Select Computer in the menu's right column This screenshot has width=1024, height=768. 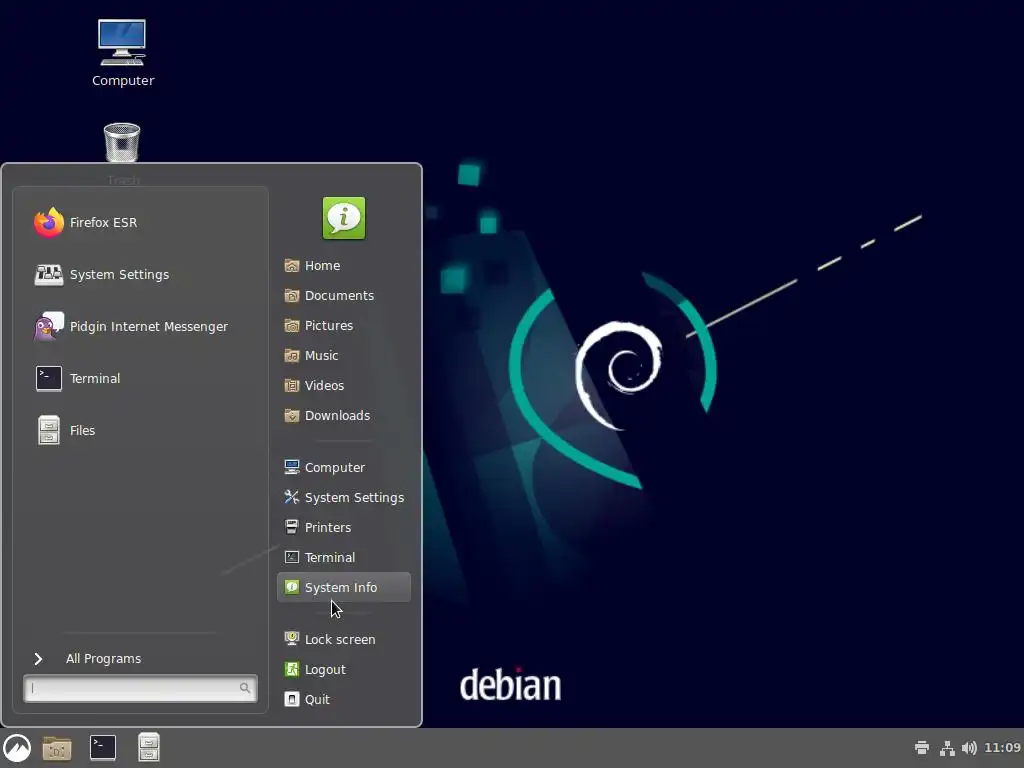(x=344, y=468)
